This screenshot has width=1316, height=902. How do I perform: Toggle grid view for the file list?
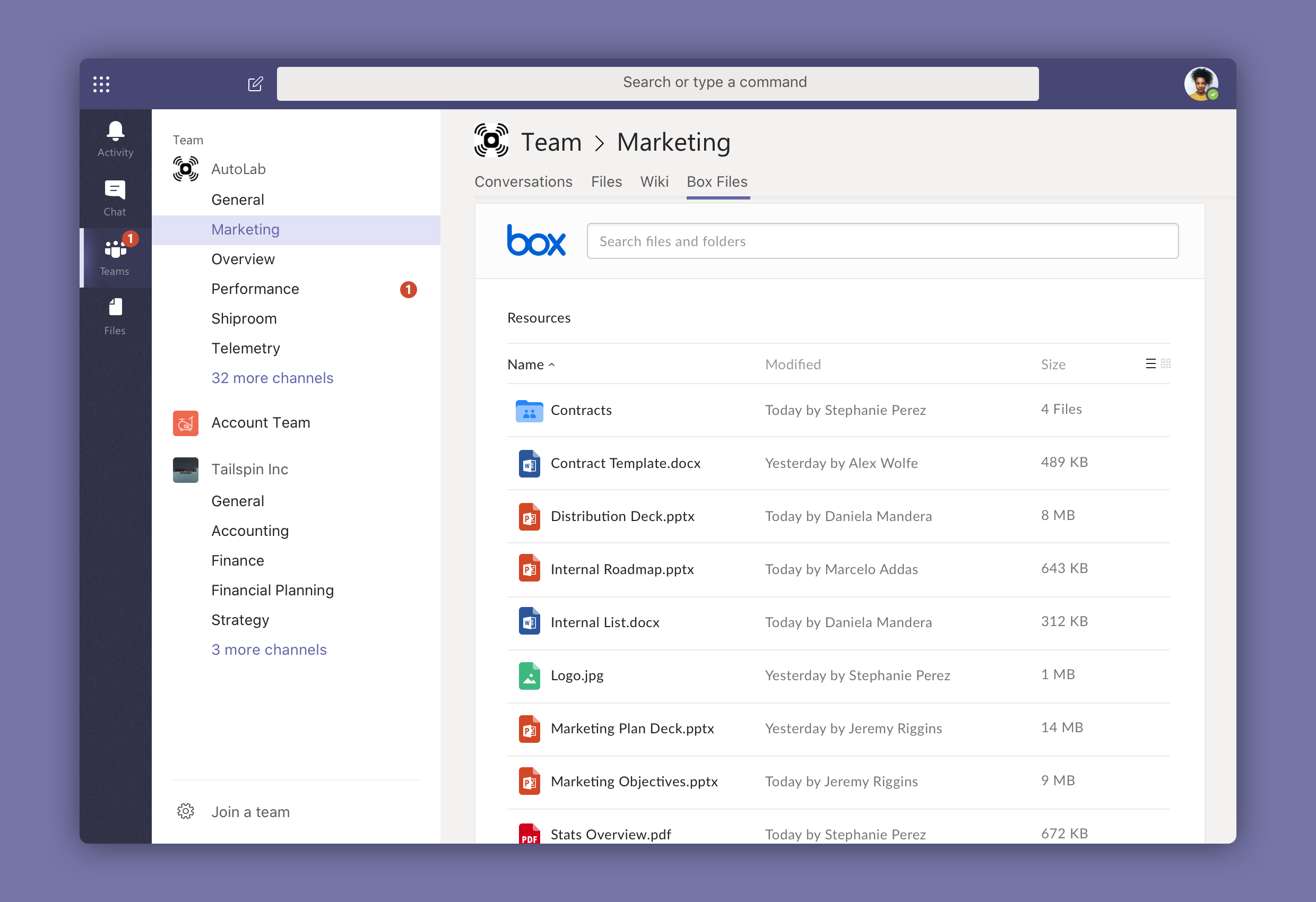pyautogui.click(x=1166, y=363)
